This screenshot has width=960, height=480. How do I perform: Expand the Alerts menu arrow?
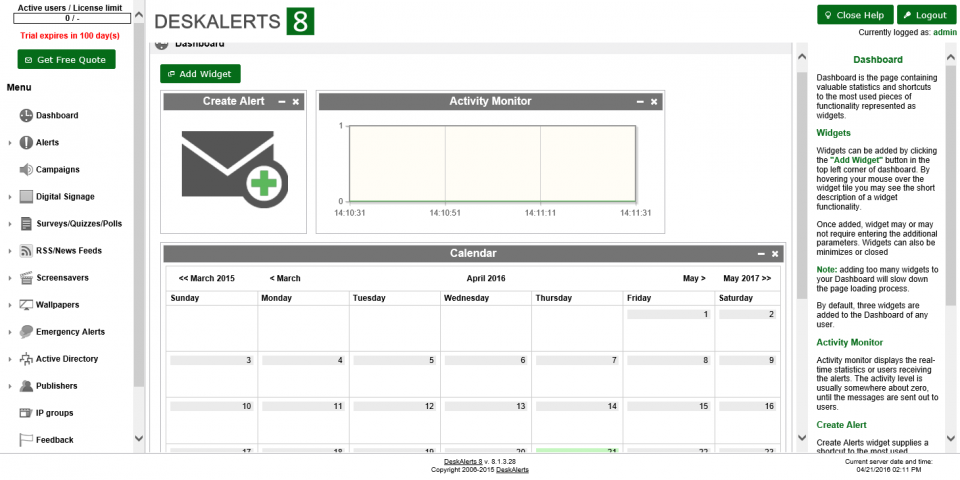[10, 143]
